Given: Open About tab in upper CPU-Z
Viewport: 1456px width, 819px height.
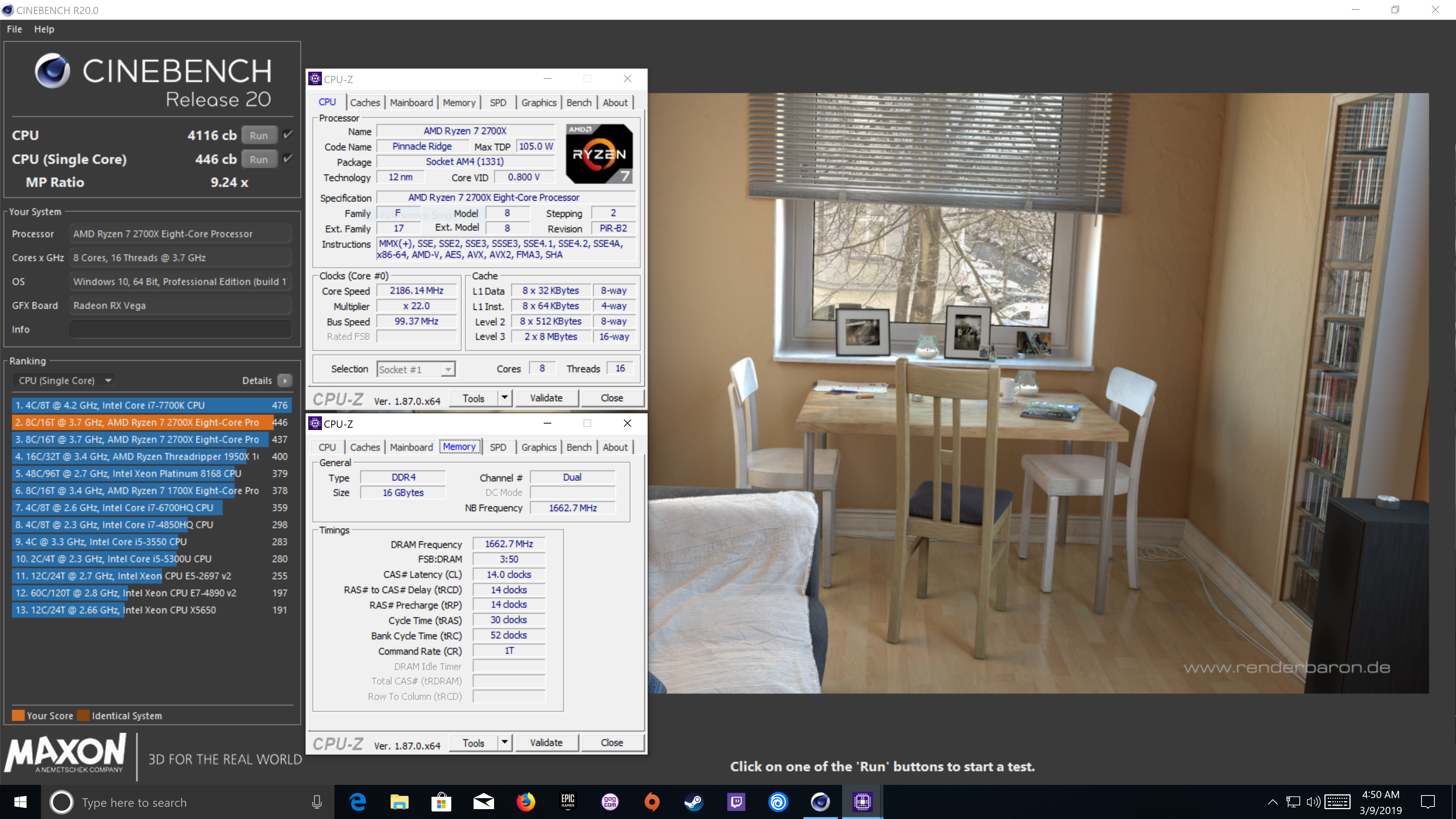Looking at the screenshot, I should pyautogui.click(x=614, y=102).
